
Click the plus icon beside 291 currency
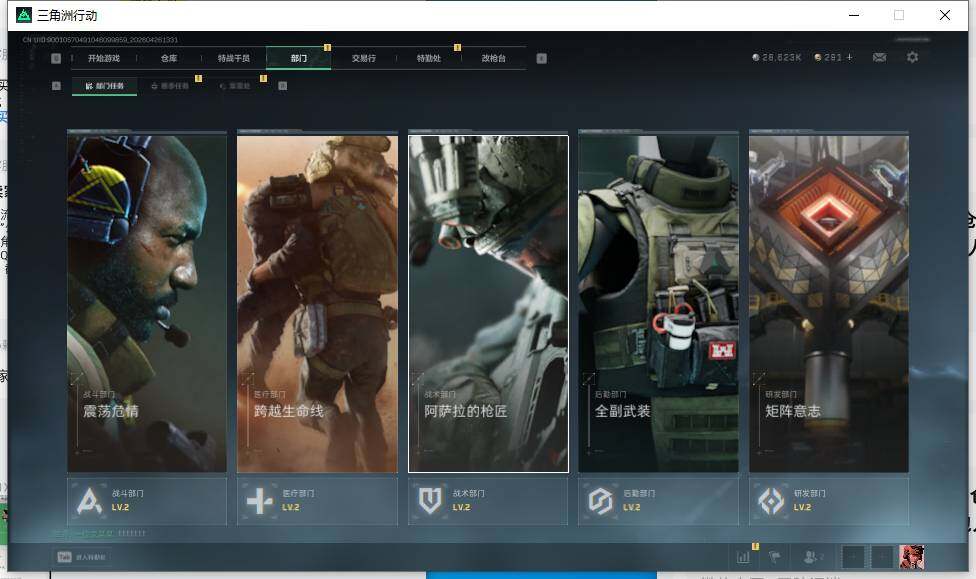[849, 57]
